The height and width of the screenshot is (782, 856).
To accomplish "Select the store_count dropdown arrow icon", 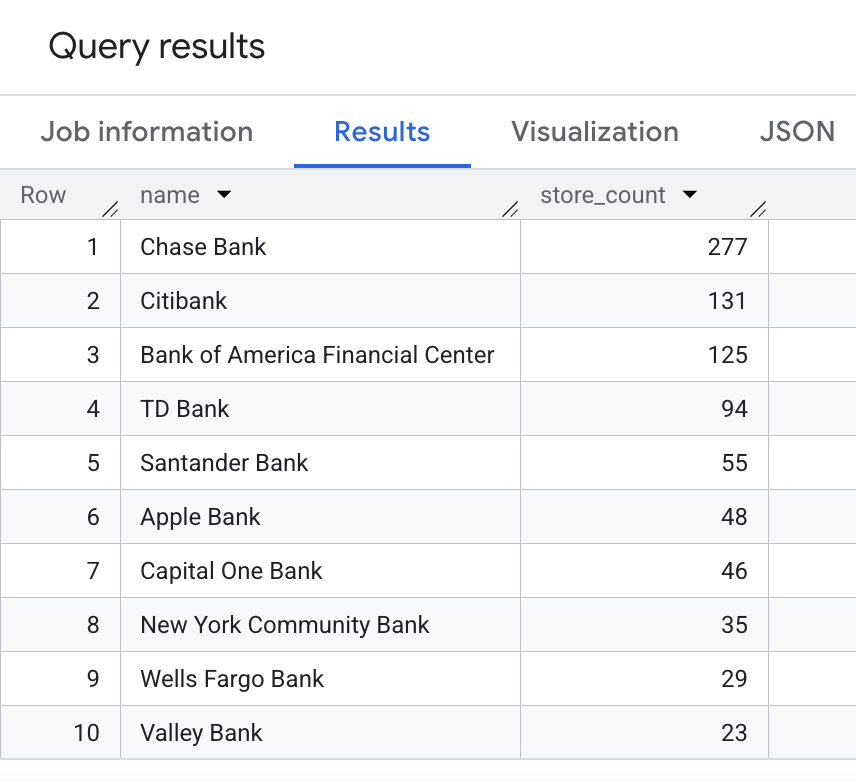I will tap(690, 195).
